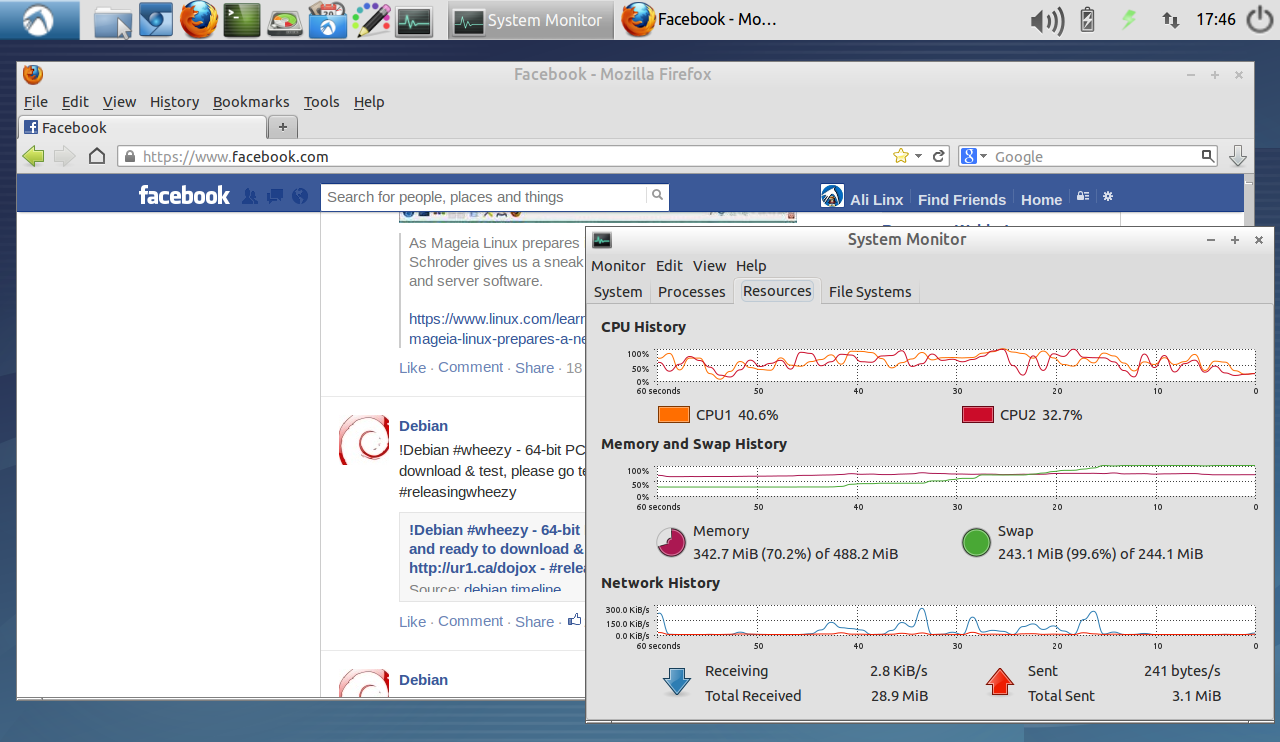Open the Lubuntu main menu button
The height and width of the screenshot is (742, 1280).
click(39, 20)
